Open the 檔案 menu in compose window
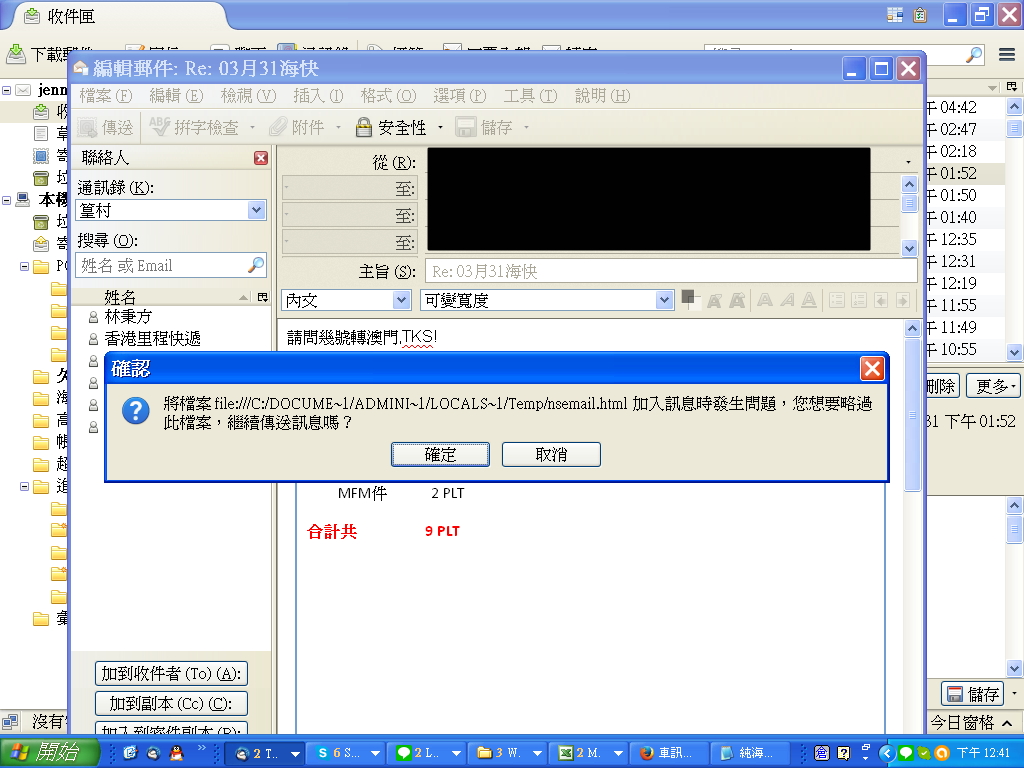Viewport: 1024px width, 768px height. [x=106, y=96]
